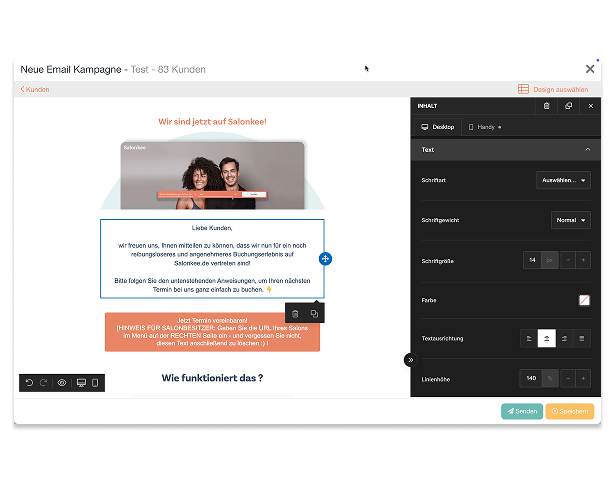614x480 pixels.
Task: Switch canvas to desktop view icon
Action: click(81, 383)
